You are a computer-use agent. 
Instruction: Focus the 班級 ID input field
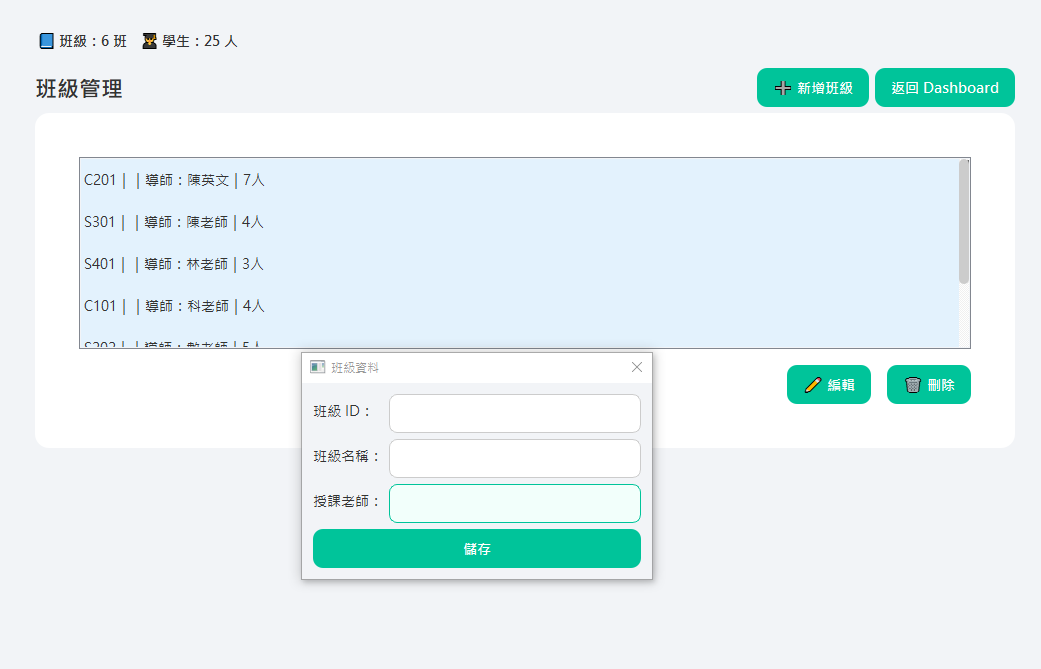pyautogui.click(x=514, y=413)
